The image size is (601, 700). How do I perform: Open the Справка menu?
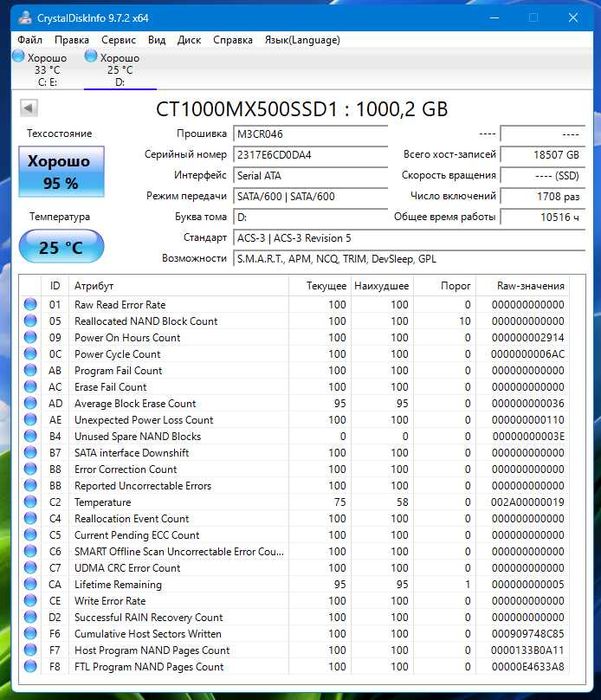pyautogui.click(x=233, y=40)
